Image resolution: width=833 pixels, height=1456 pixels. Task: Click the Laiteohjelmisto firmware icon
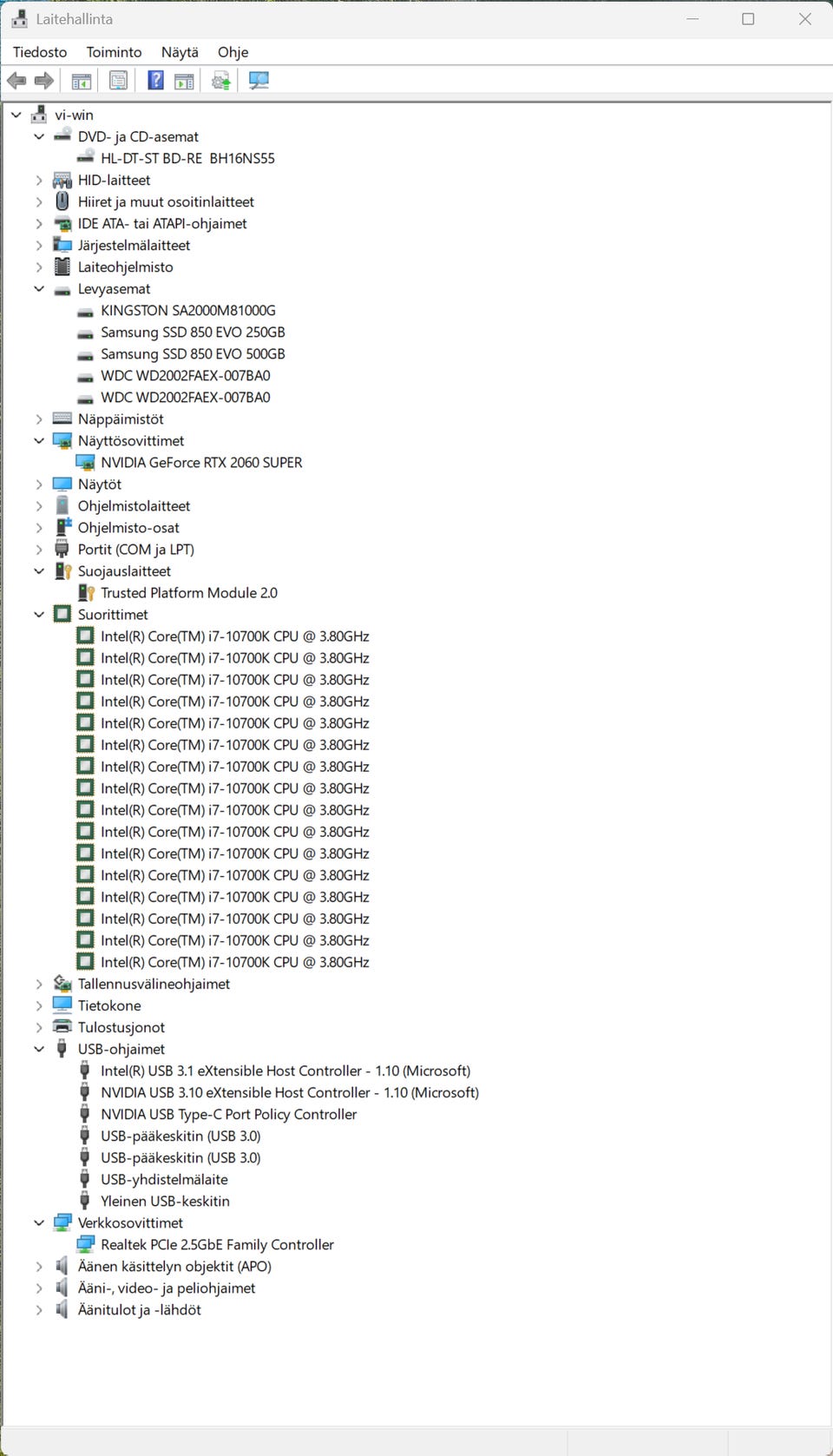(x=62, y=267)
